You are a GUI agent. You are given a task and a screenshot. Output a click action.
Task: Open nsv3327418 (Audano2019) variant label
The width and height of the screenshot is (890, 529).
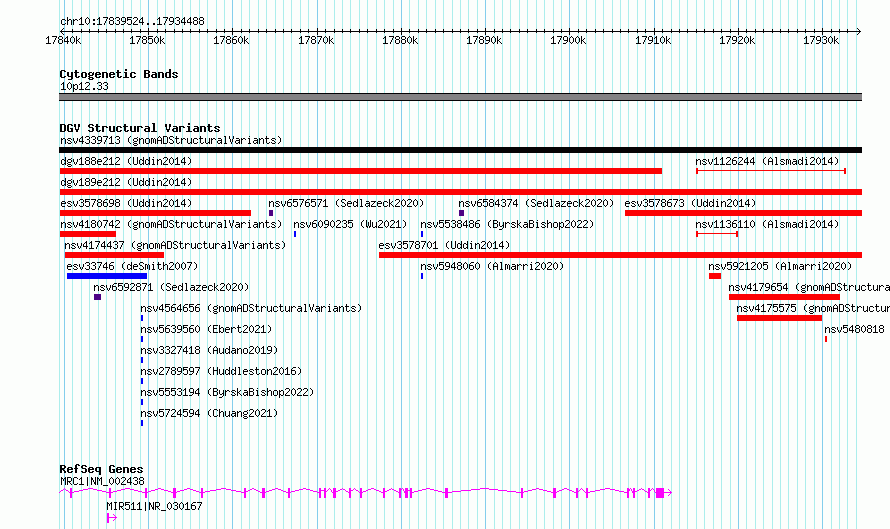click(209, 350)
